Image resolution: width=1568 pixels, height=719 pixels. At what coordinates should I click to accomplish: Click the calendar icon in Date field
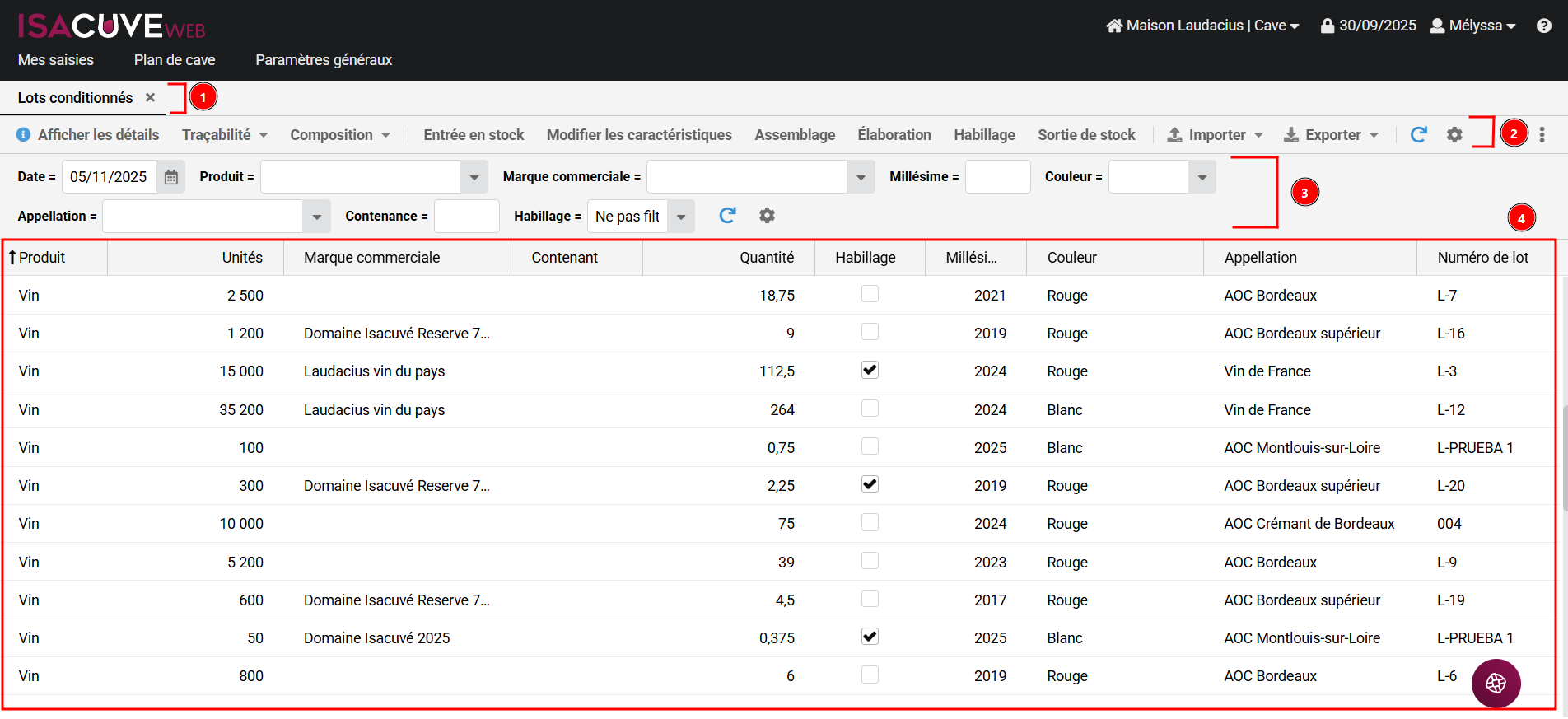tap(170, 177)
